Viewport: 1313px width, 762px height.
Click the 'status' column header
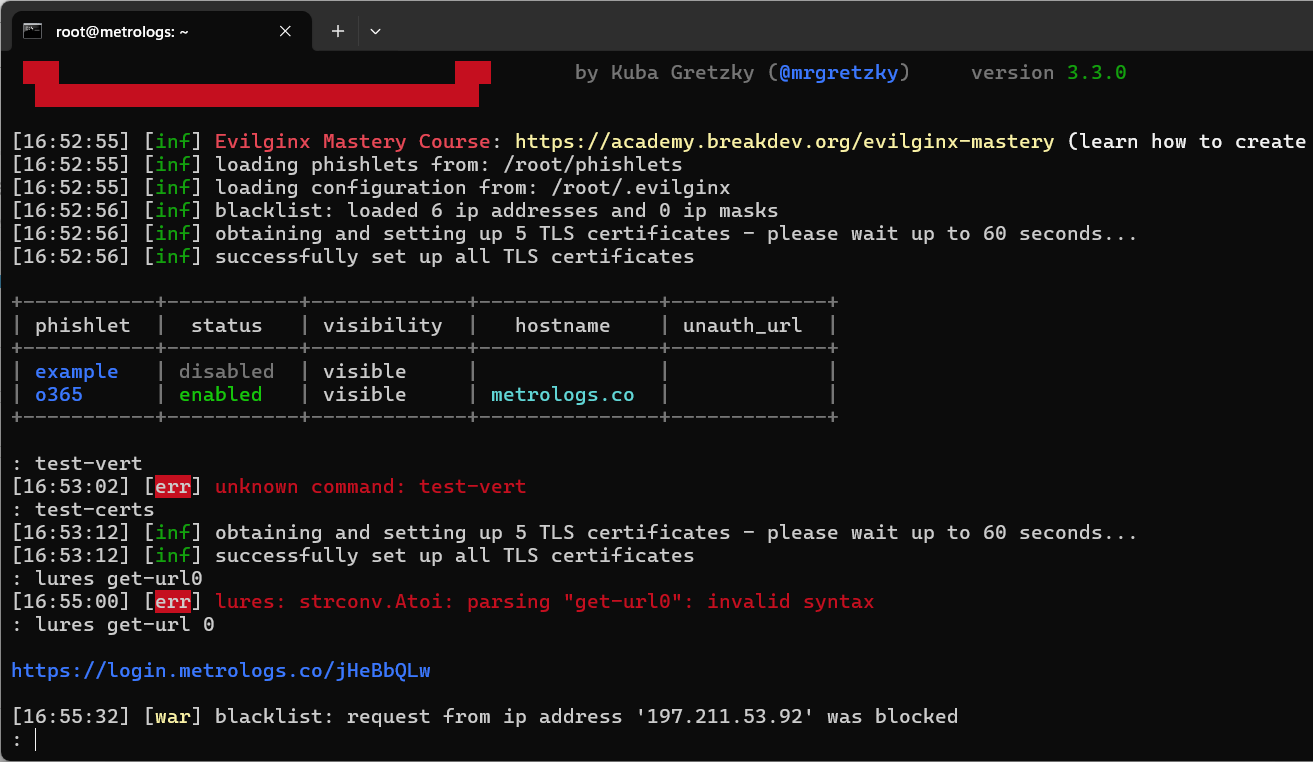tap(226, 325)
